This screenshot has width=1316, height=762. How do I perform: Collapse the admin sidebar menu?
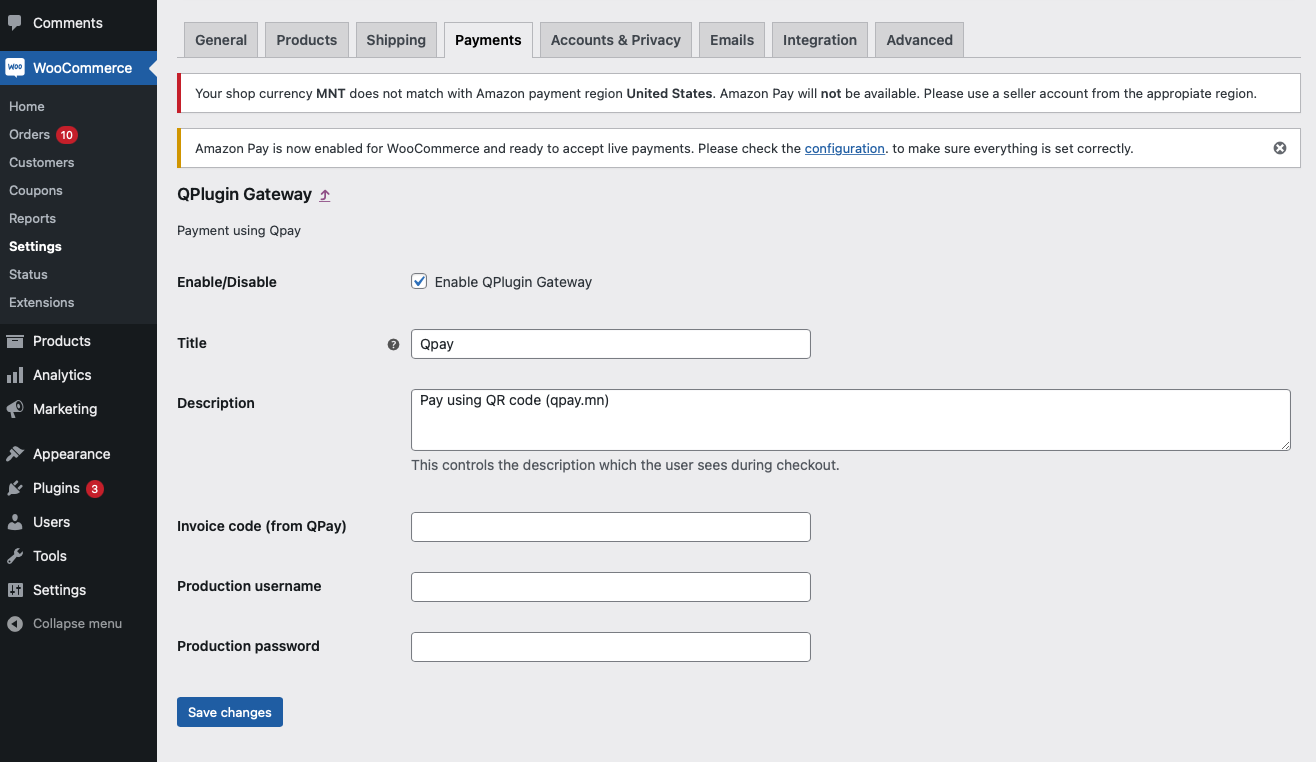click(65, 623)
